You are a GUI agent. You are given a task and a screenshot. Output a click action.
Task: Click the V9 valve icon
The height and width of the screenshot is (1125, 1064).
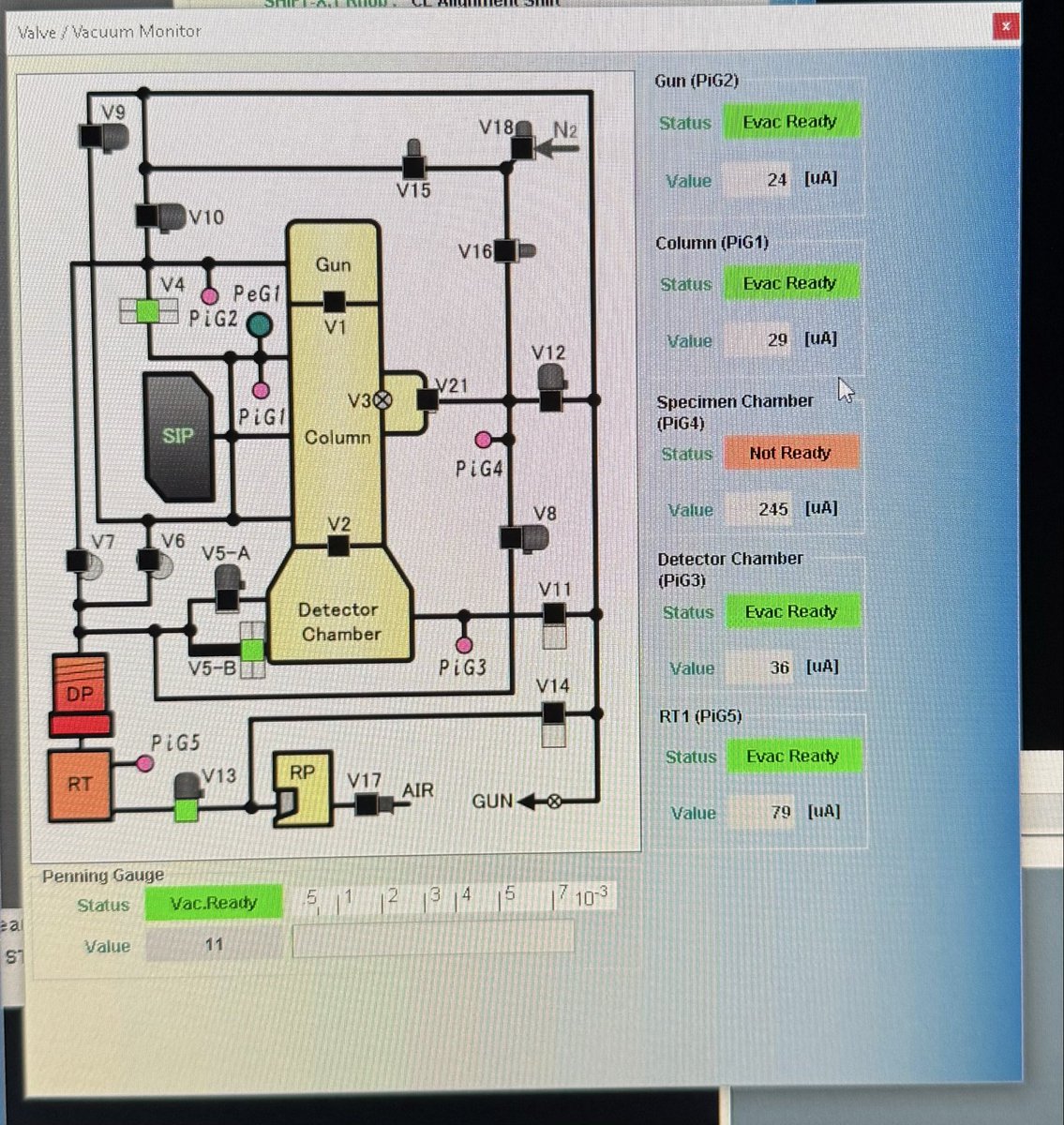tap(103, 137)
